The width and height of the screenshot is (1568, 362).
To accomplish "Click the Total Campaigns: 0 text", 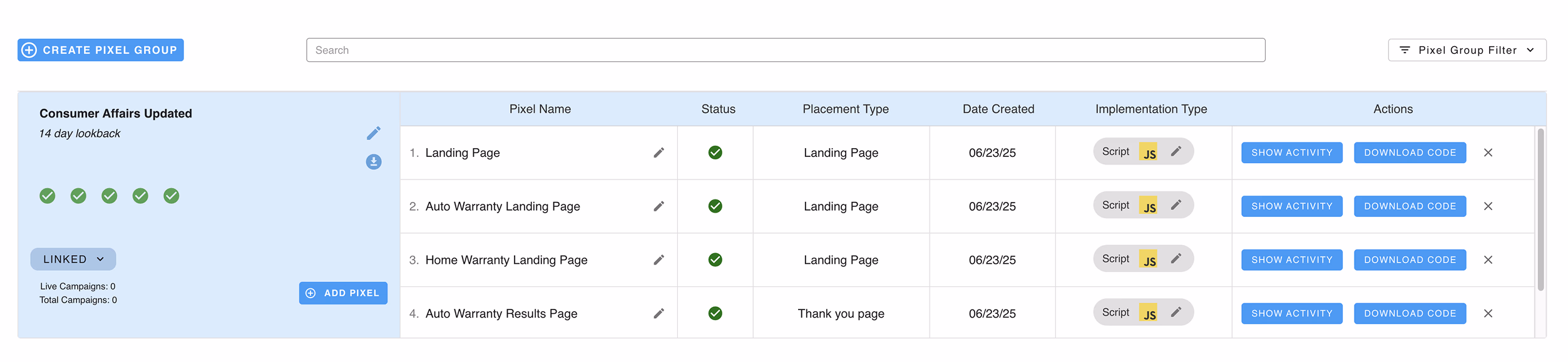I will pyautogui.click(x=78, y=300).
